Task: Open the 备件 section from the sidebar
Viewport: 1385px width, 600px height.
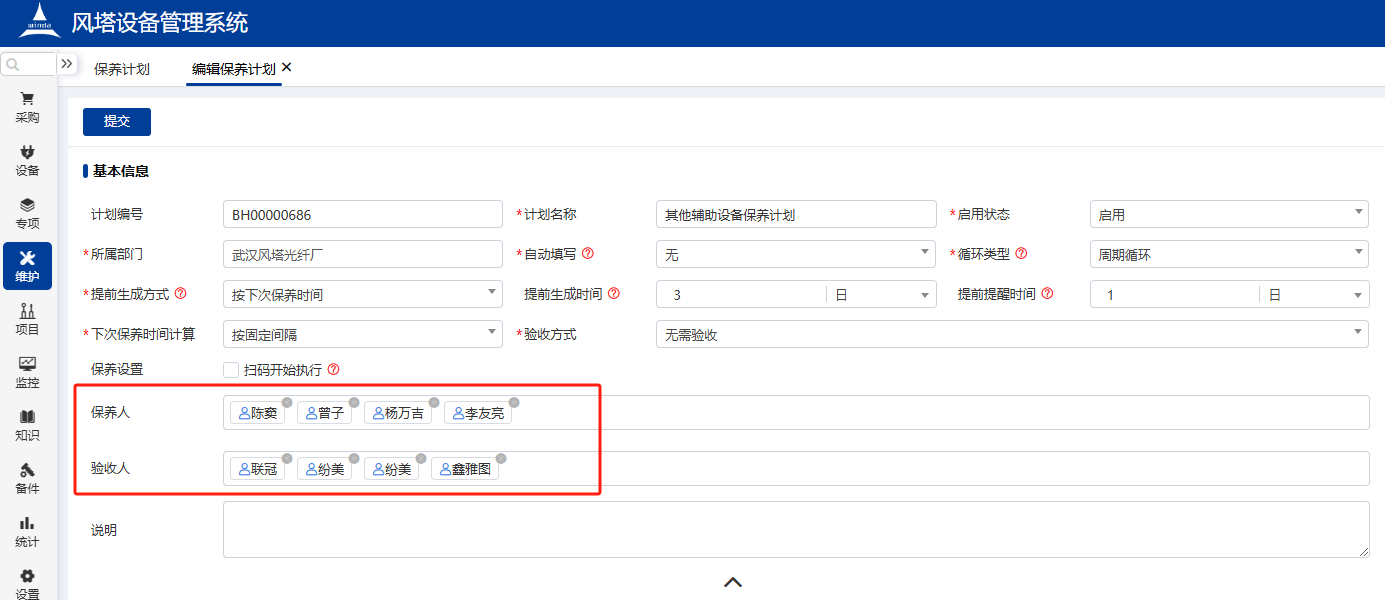Action: click(x=27, y=478)
